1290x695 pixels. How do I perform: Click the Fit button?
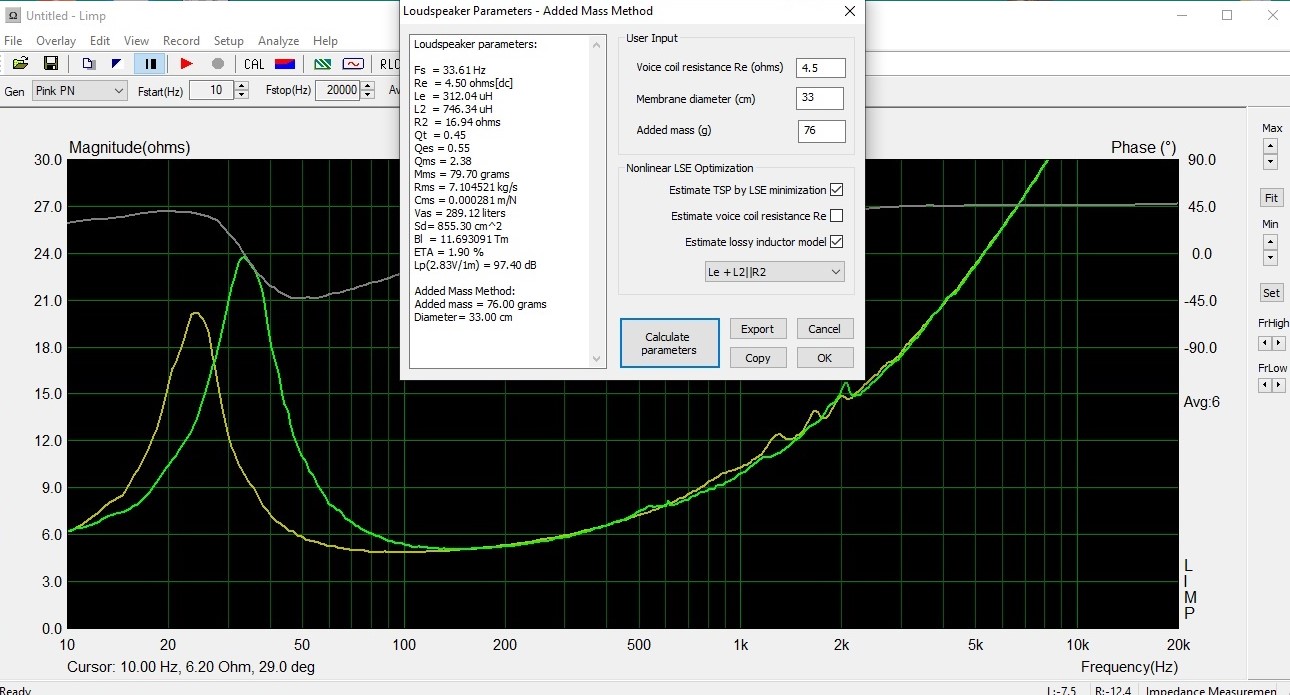[1271, 198]
